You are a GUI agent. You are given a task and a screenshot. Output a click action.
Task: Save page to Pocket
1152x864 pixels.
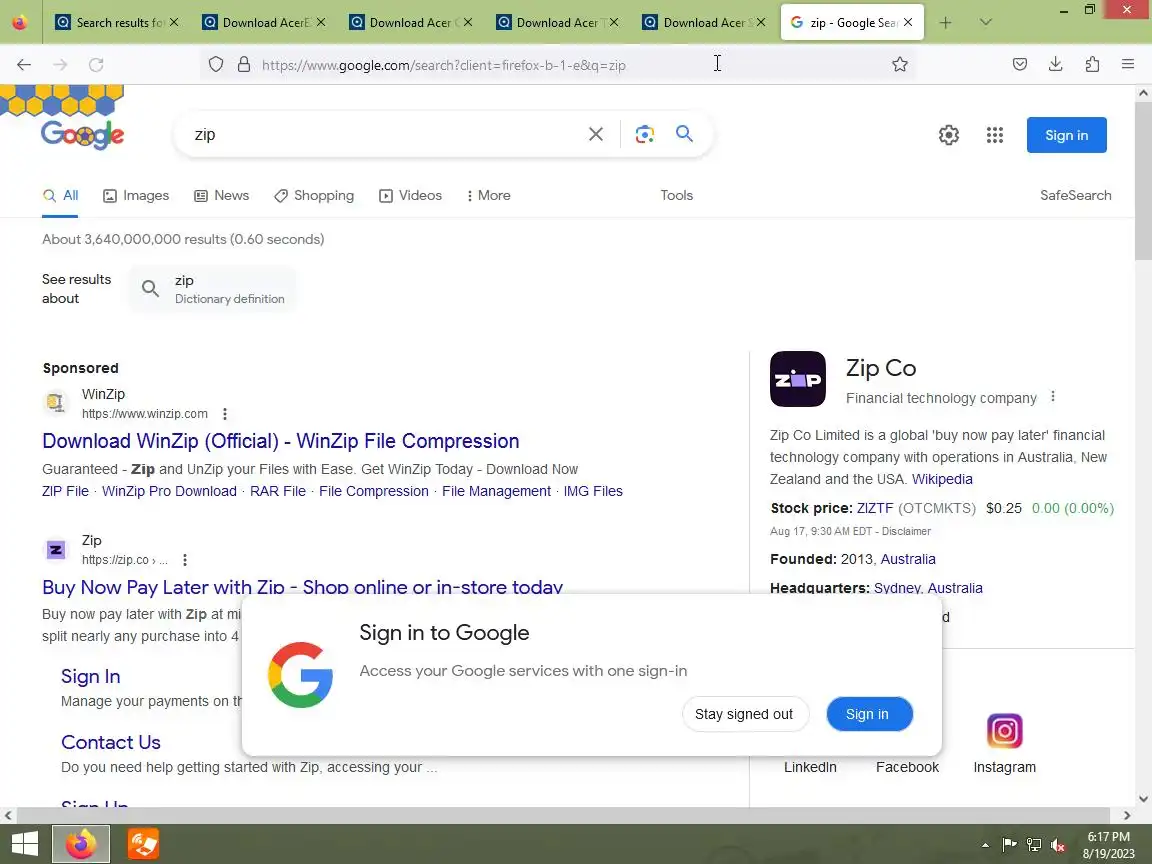[1020, 65]
